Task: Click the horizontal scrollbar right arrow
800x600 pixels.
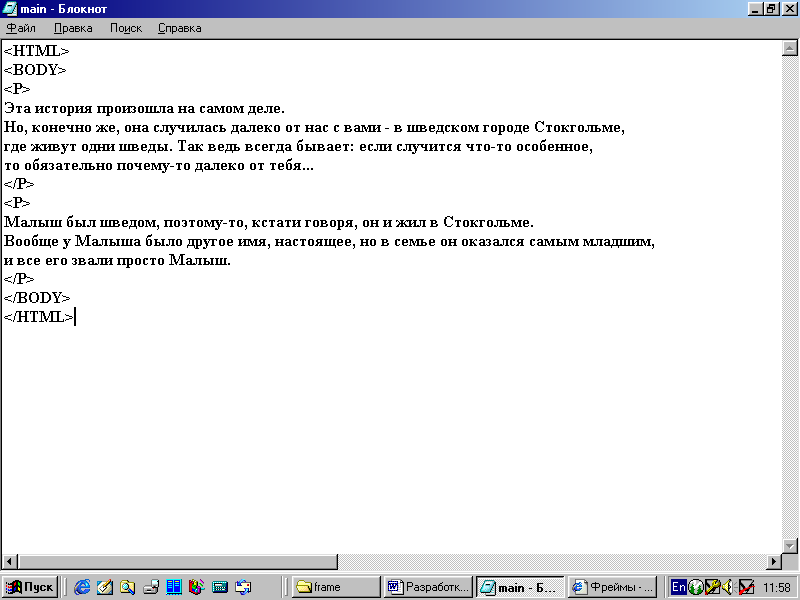Action: pos(774,562)
